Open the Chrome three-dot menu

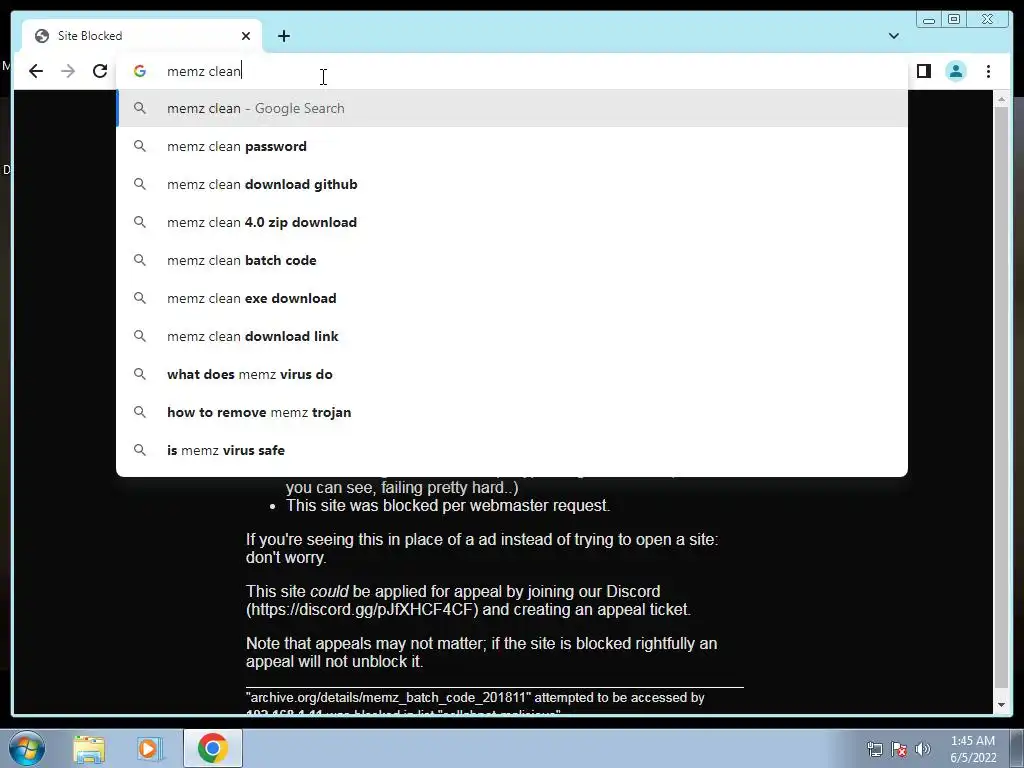[988, 71]
